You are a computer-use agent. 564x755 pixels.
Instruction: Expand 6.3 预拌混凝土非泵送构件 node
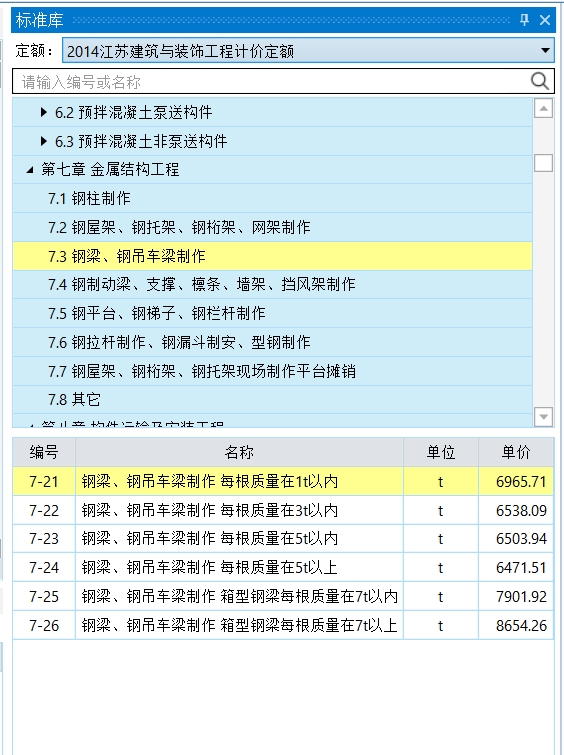(44, 141)
